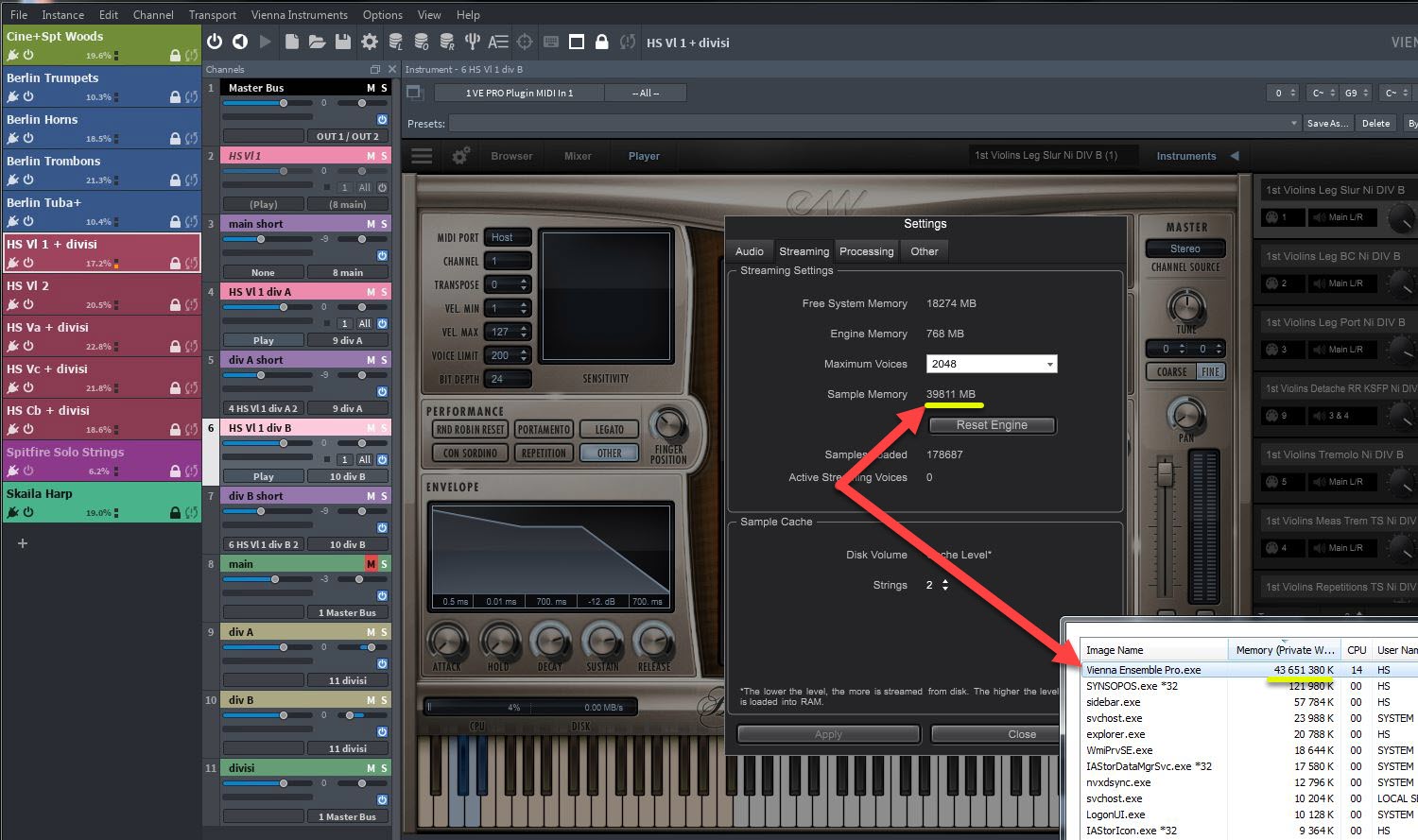The width and height of the screenshot is (1418, 840).
Task: Undock the Channels panel with the float icon
Action: click(x=375, y=69)
